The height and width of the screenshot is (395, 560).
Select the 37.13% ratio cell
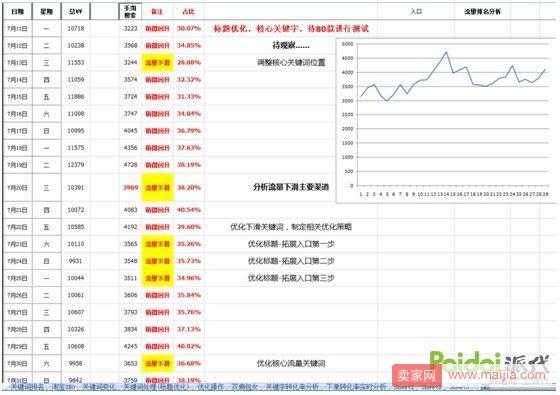[189, 329]
